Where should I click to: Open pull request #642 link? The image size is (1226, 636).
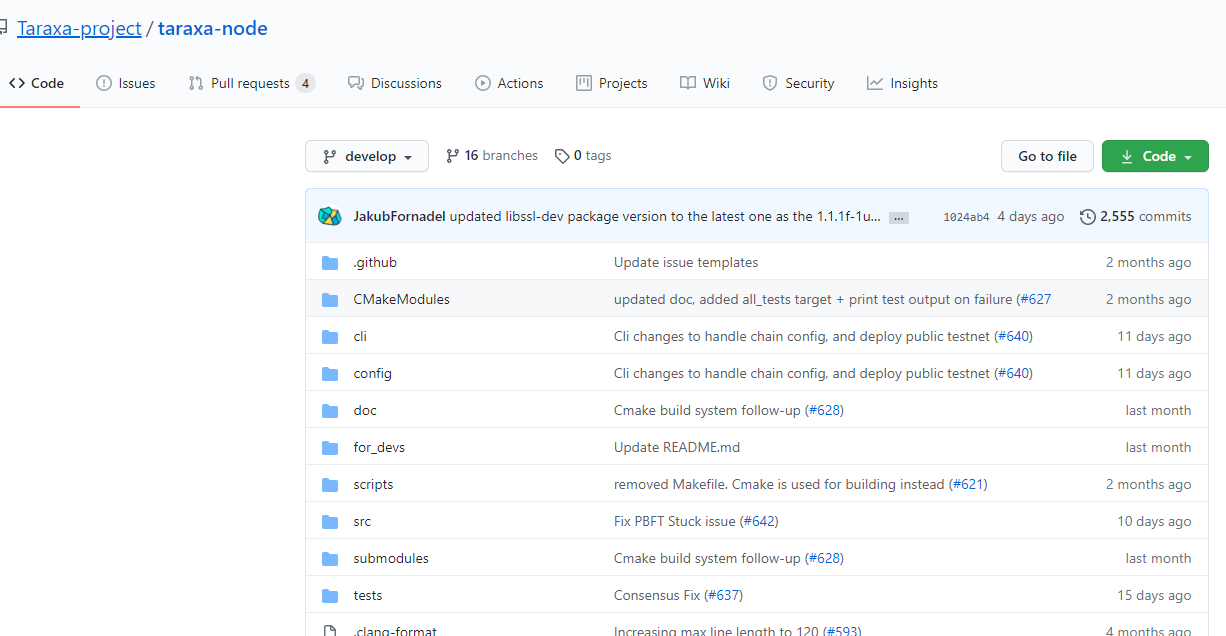coord(759,521)
